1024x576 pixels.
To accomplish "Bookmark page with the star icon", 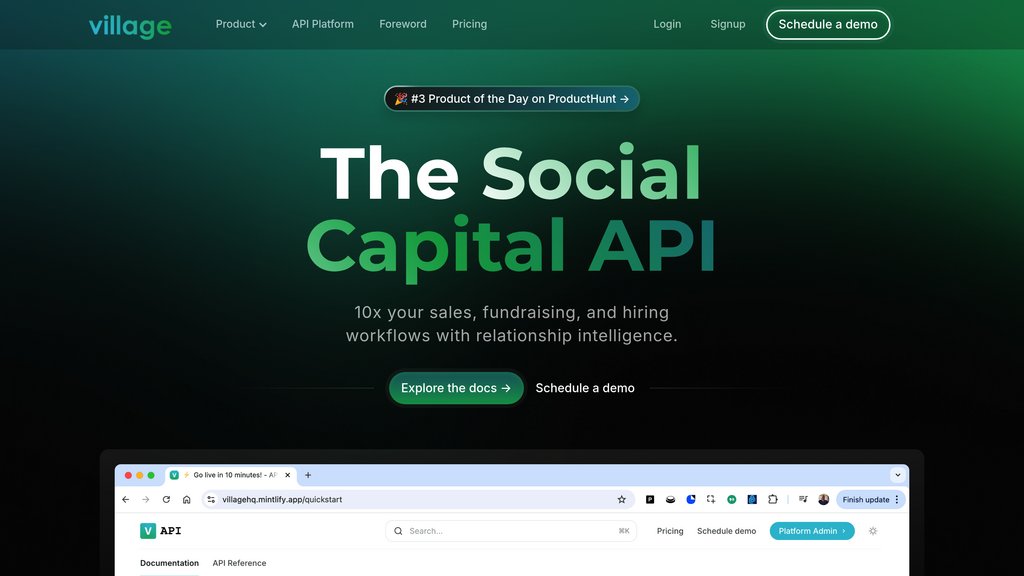I will (x=622, y=500).
